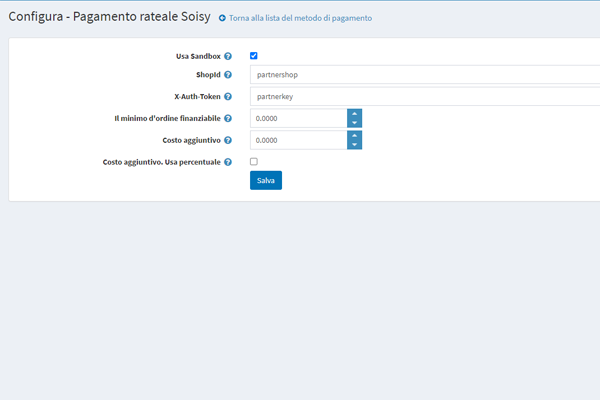The height and width of the screenshot is (400, 600).
Task: Enable Costo aggiuntivo Usa percentuale checkbox
Action: coord(254,162)
